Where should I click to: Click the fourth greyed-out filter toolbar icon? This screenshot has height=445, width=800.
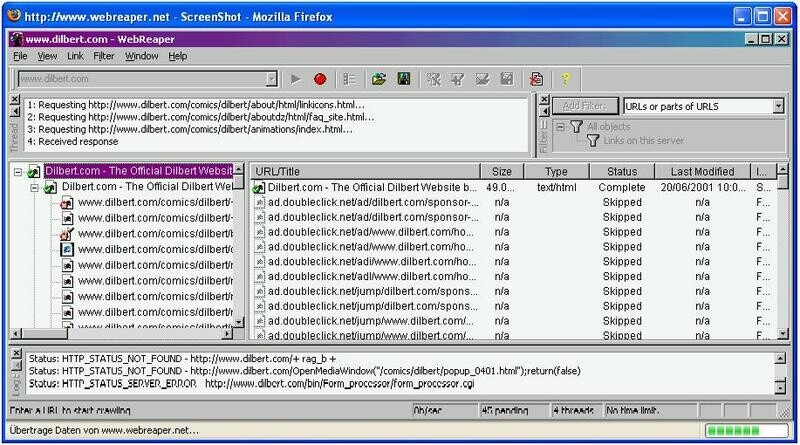click(x=507, y=79)
